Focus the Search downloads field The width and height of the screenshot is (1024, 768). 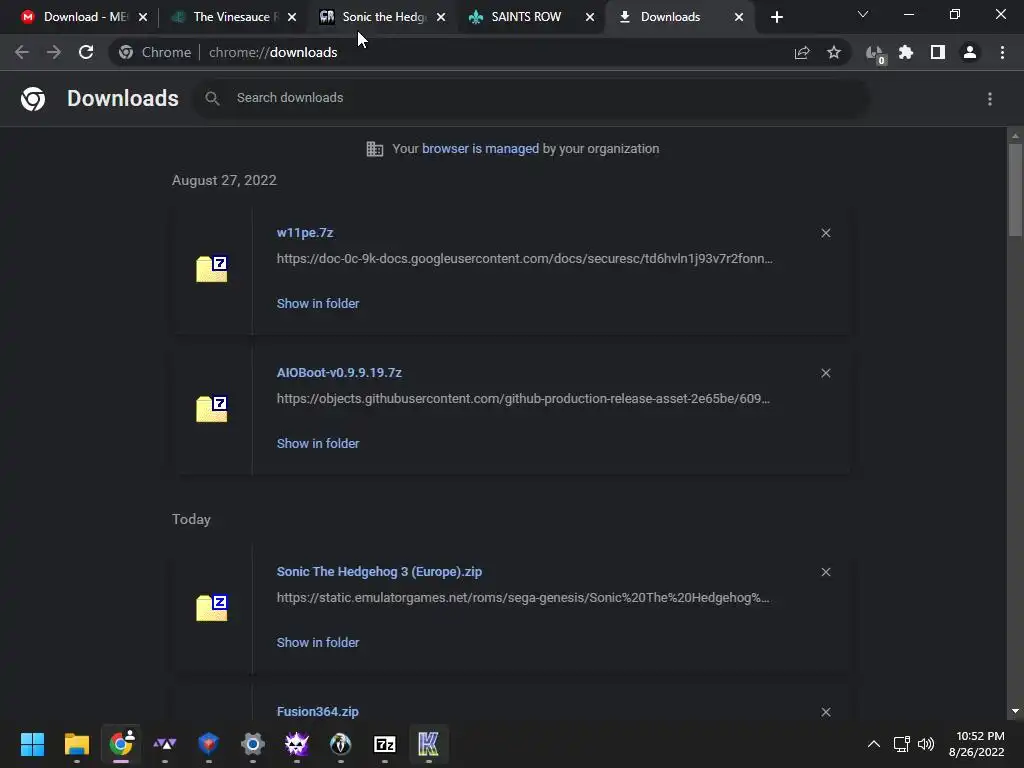point(530,98)
